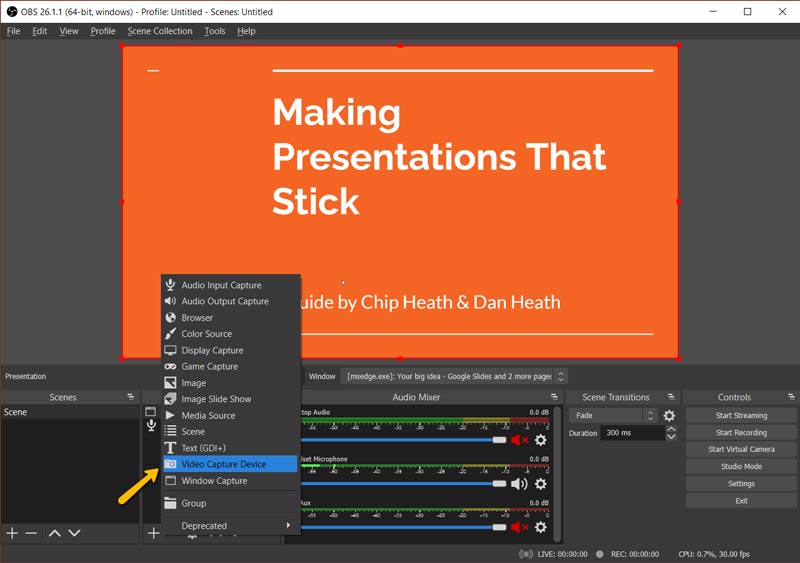The image size is (800, 563).
Task: Expand the Deprecated submenu
Action: click(230, 526)
